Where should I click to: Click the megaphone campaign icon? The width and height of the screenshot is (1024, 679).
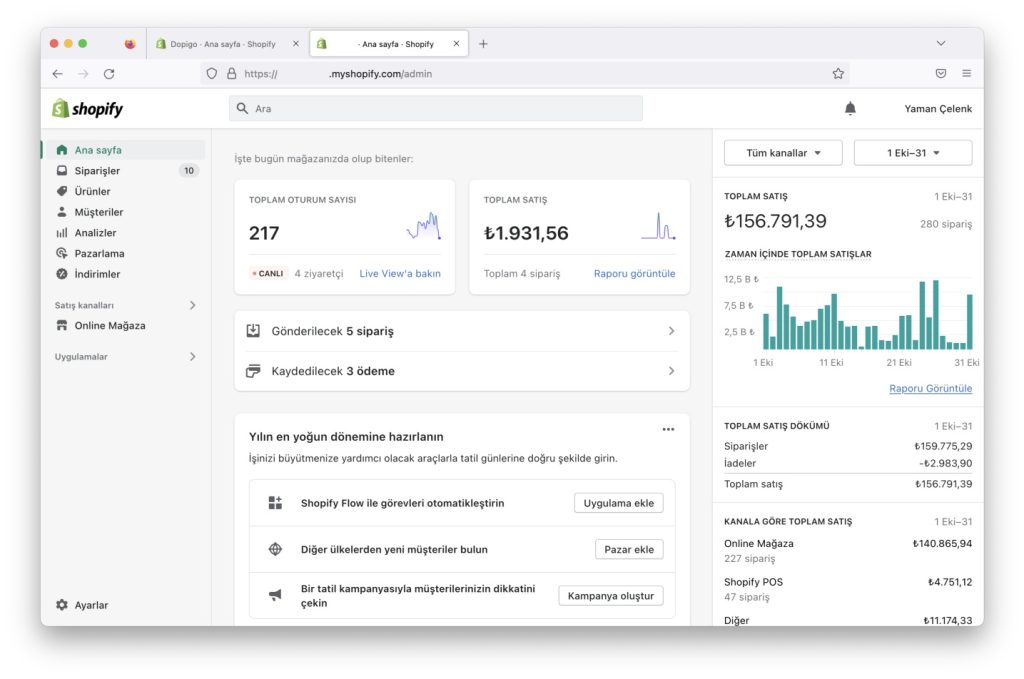click(276, 595)
